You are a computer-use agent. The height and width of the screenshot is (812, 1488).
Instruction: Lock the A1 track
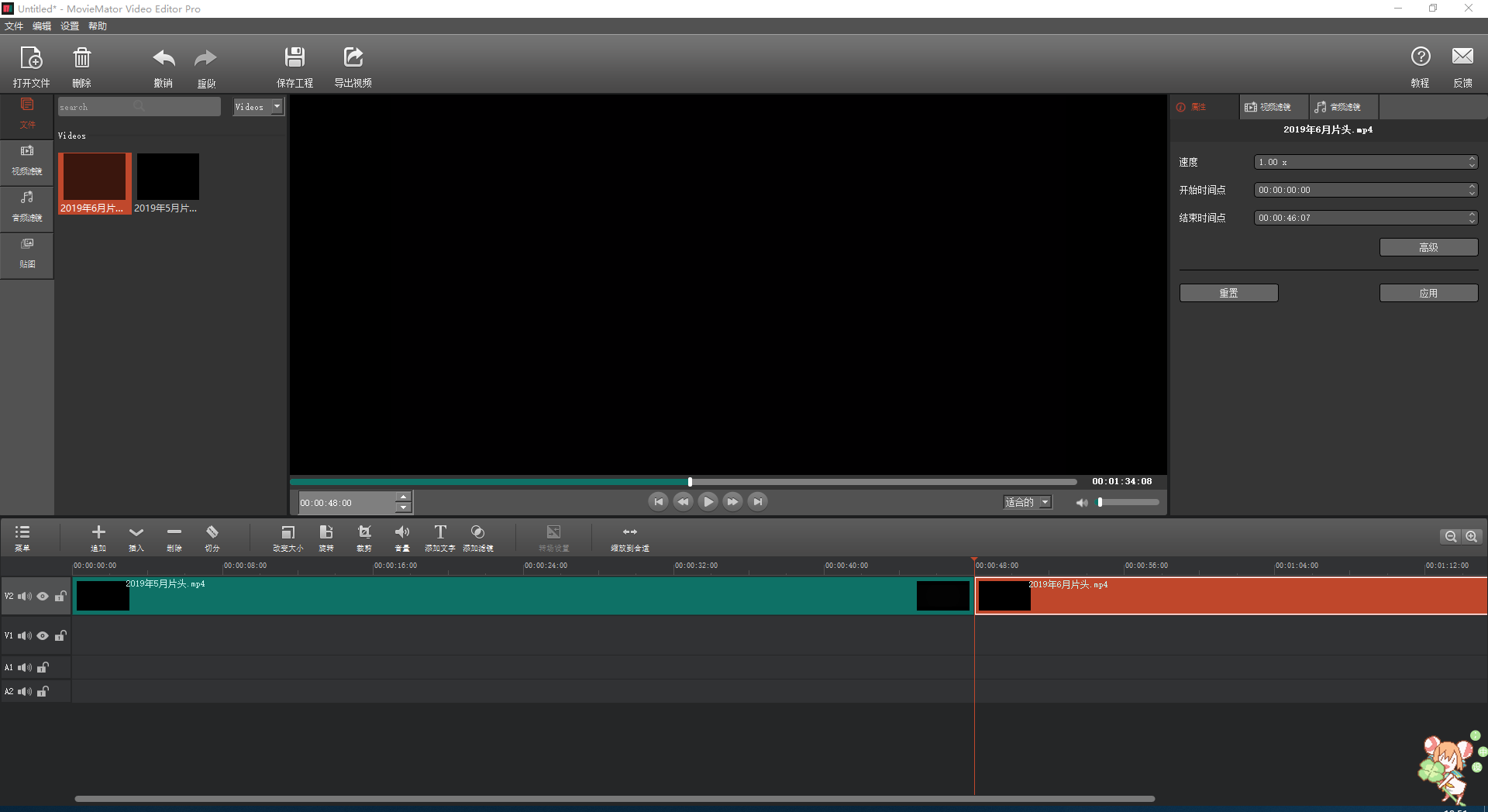tap(43, 667)
